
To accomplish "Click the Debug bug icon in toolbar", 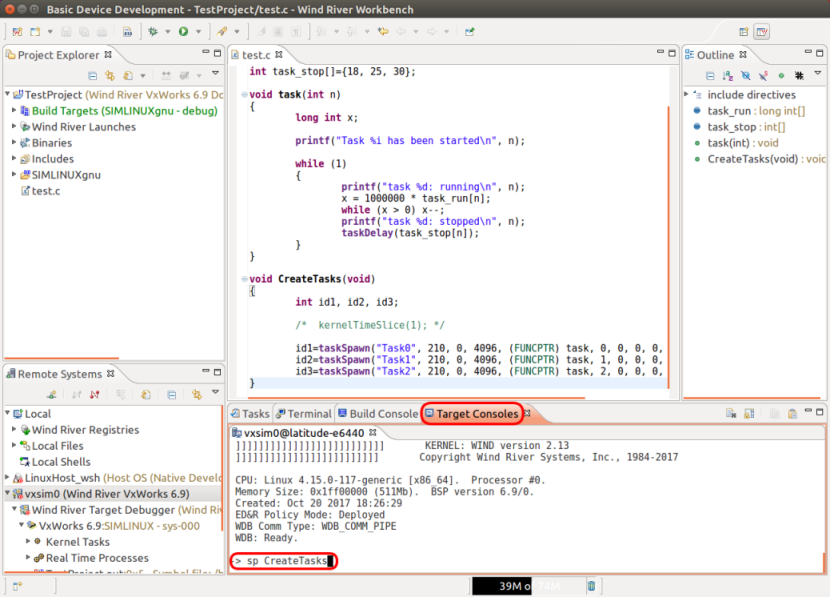I will point(153,32).
